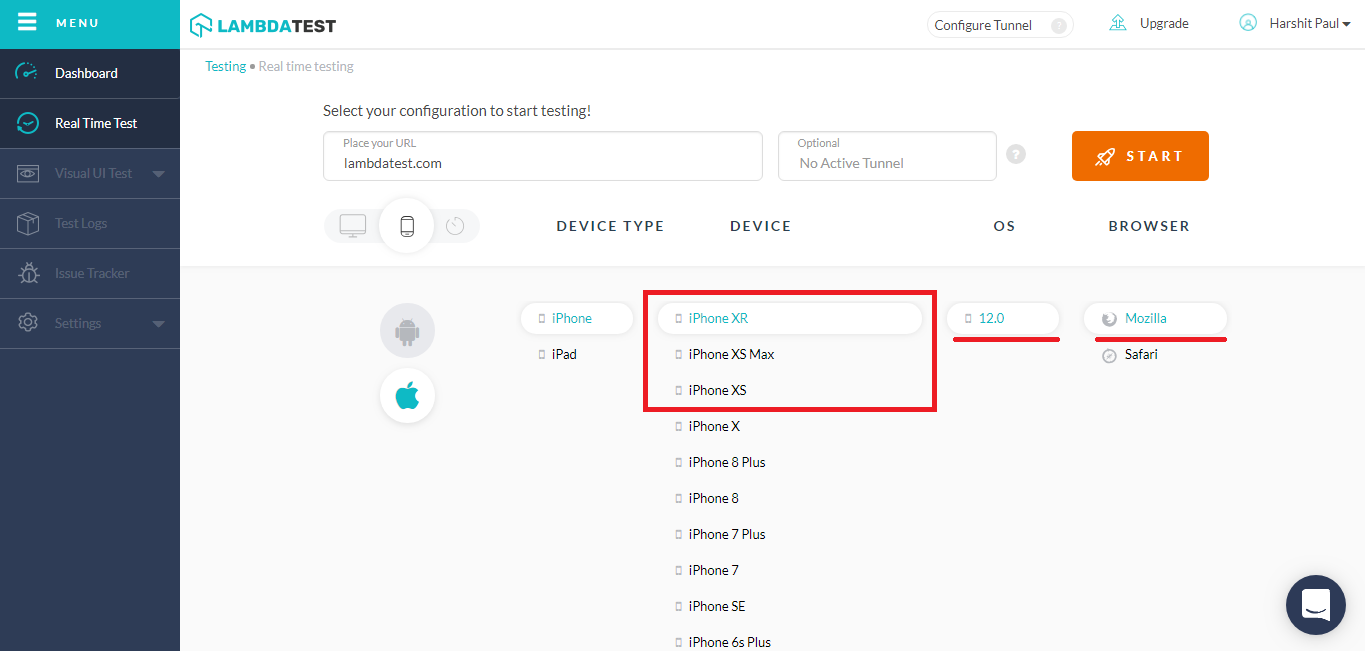Click the tunnel help question mark icon

(1016, 155)
